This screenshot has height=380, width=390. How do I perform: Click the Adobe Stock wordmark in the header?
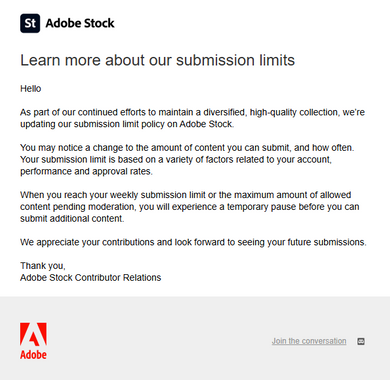(80, 23)
